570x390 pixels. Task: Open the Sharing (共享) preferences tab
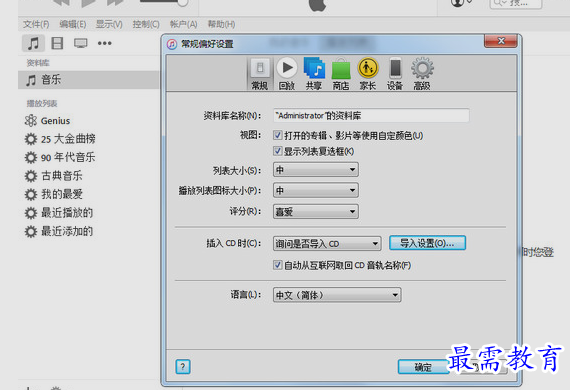coord(314,74)
